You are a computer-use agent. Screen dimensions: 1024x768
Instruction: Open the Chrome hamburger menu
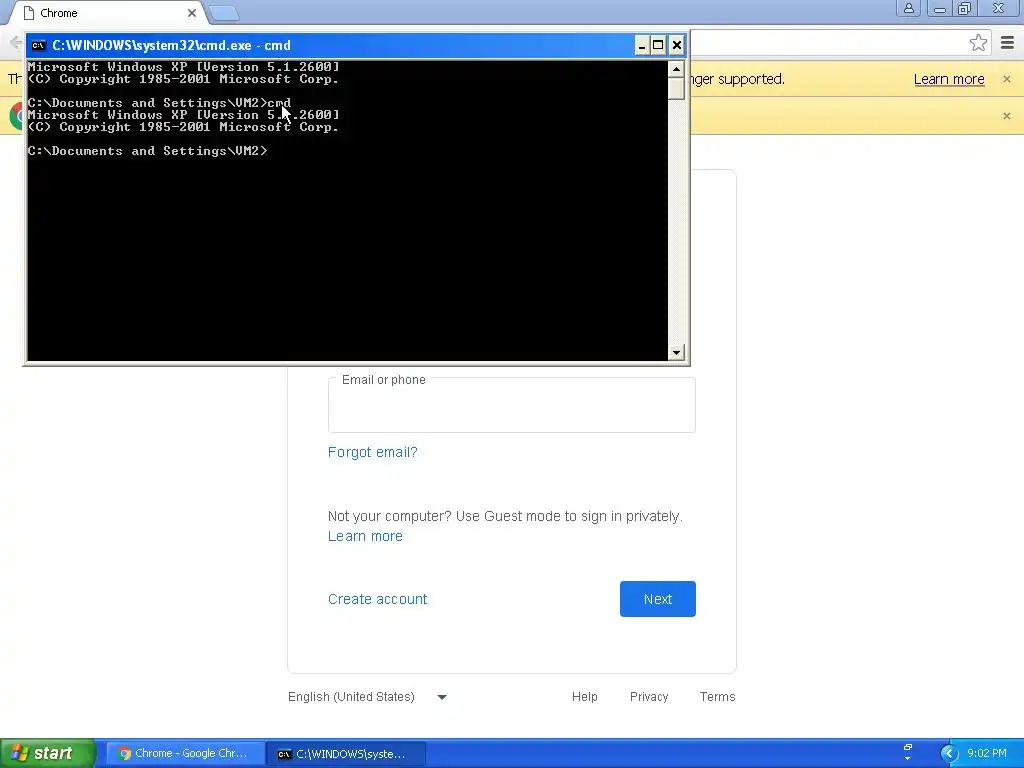click(1007, 44)
